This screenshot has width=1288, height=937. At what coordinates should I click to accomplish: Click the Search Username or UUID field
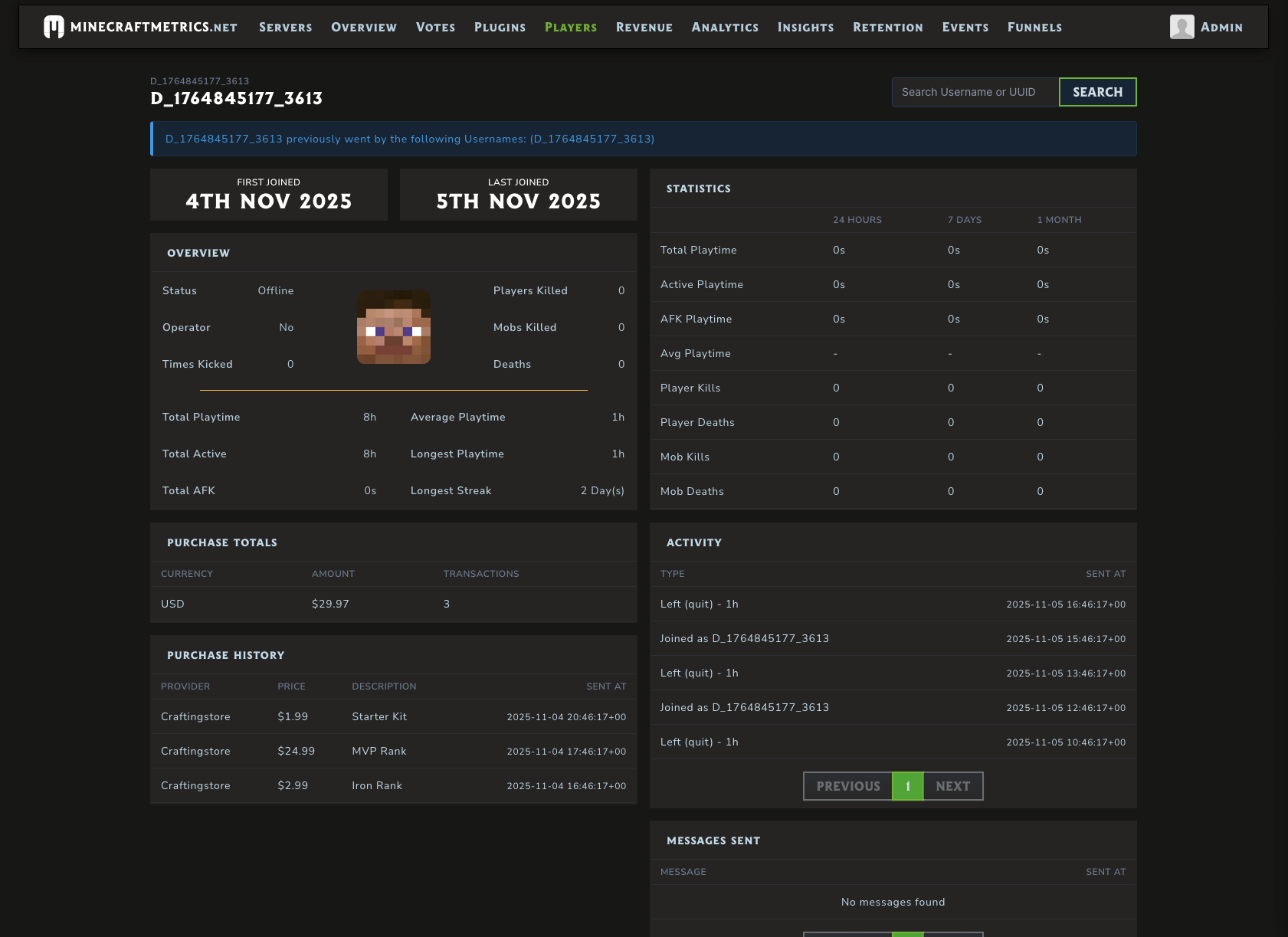pyautogui.click(x=975, y=92)
